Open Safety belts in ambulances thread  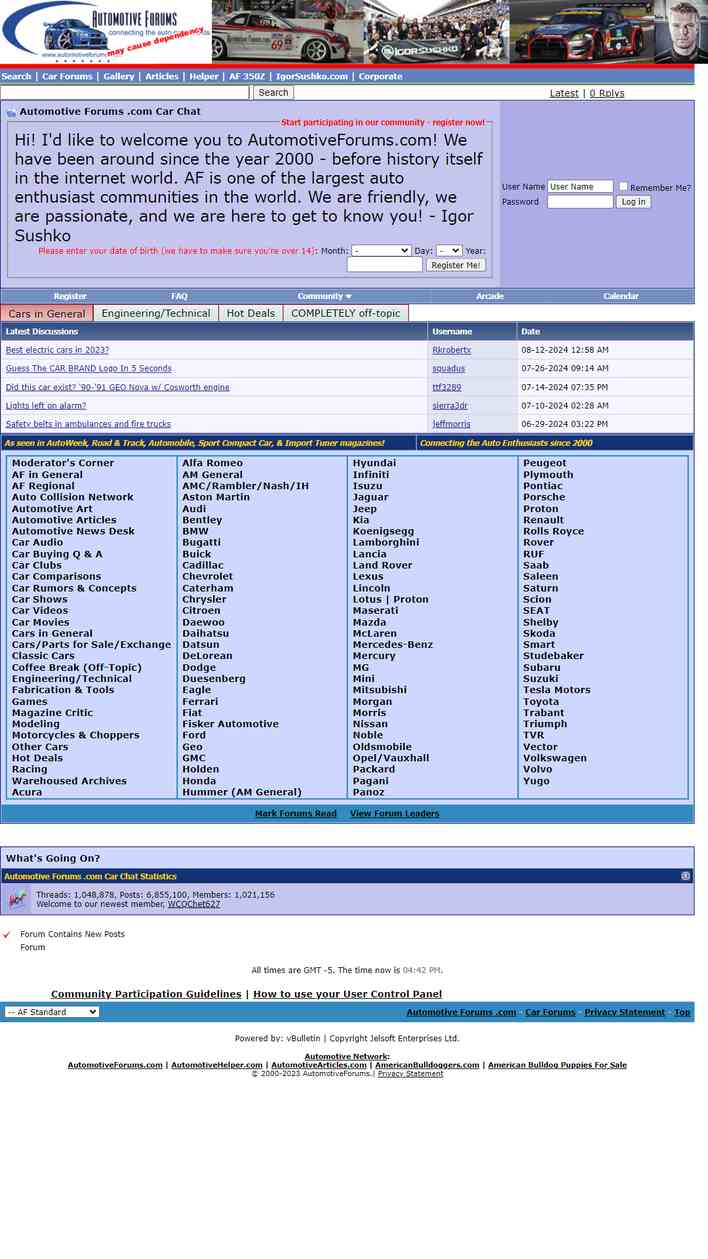coord(88,424)
